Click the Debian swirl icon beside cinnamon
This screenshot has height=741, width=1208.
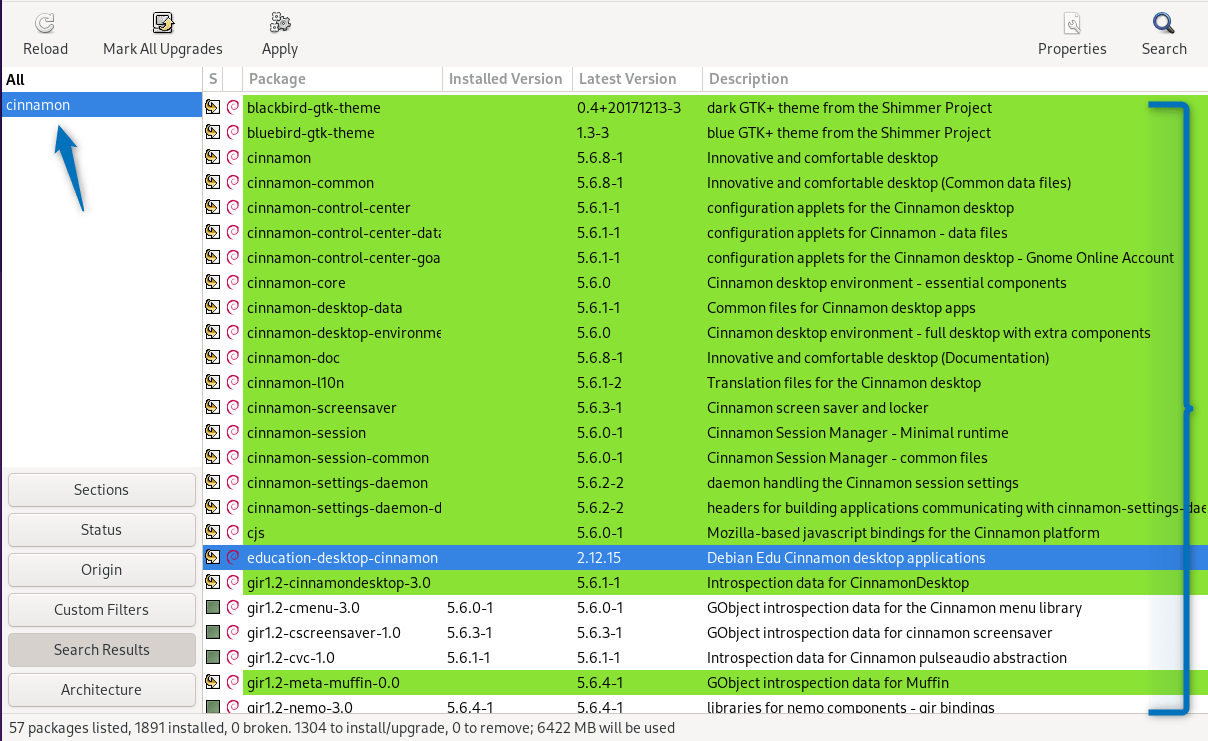click(x=234, y=157)
